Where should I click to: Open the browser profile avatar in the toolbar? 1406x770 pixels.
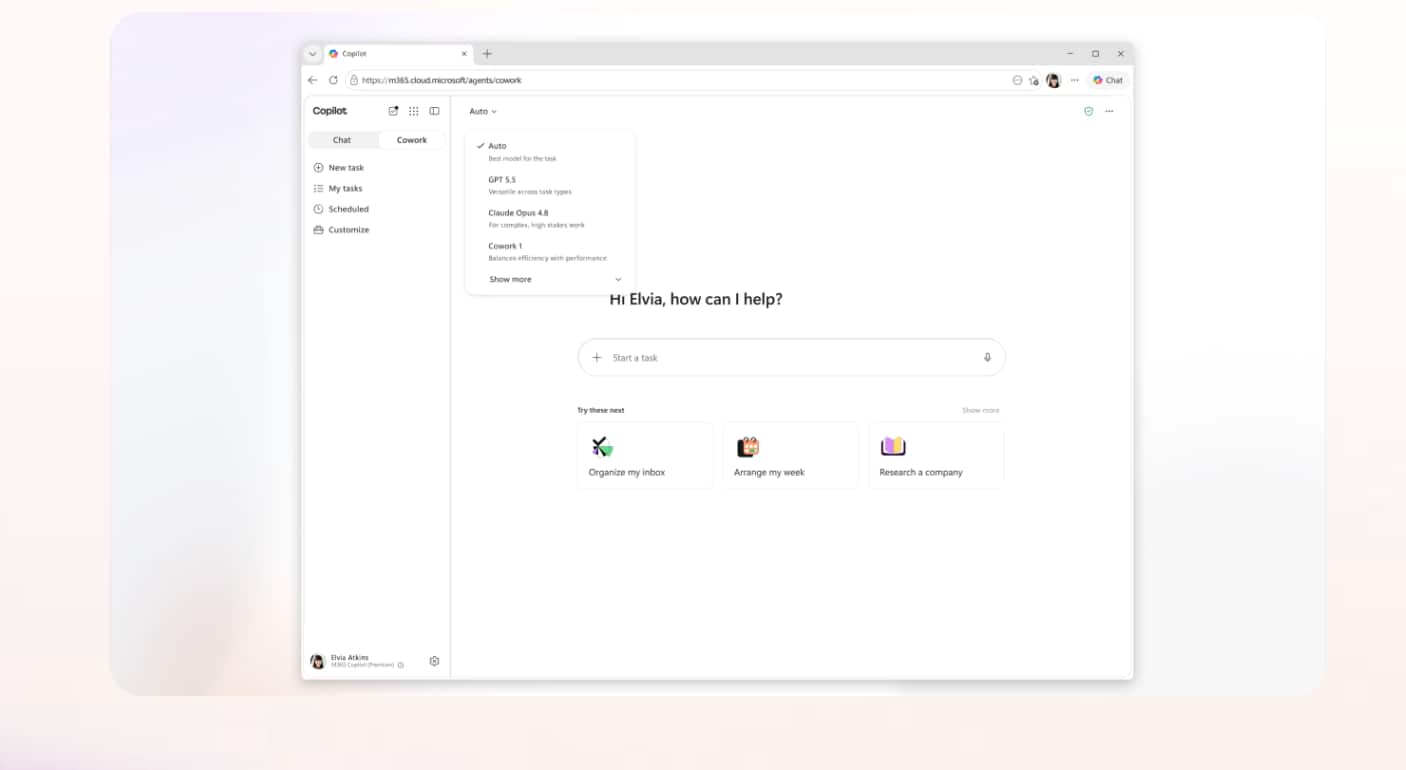click(1053, 80)
